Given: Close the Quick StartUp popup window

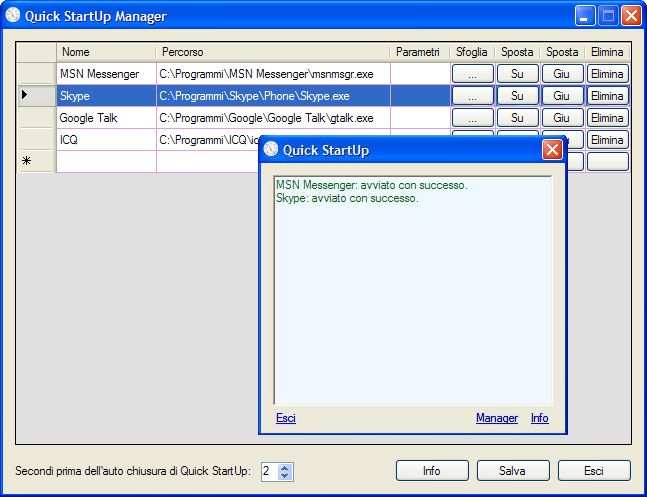Looking at the screenshot, I should [551, 150].
